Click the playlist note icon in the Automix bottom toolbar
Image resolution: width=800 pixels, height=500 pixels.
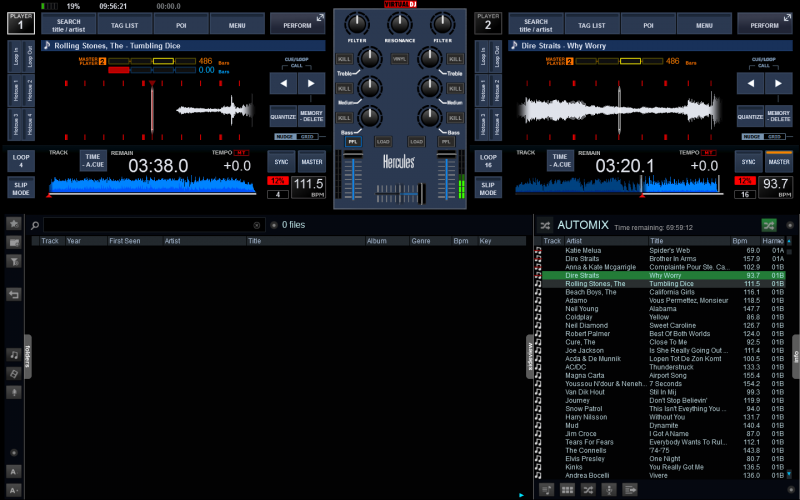coord(546,490)
